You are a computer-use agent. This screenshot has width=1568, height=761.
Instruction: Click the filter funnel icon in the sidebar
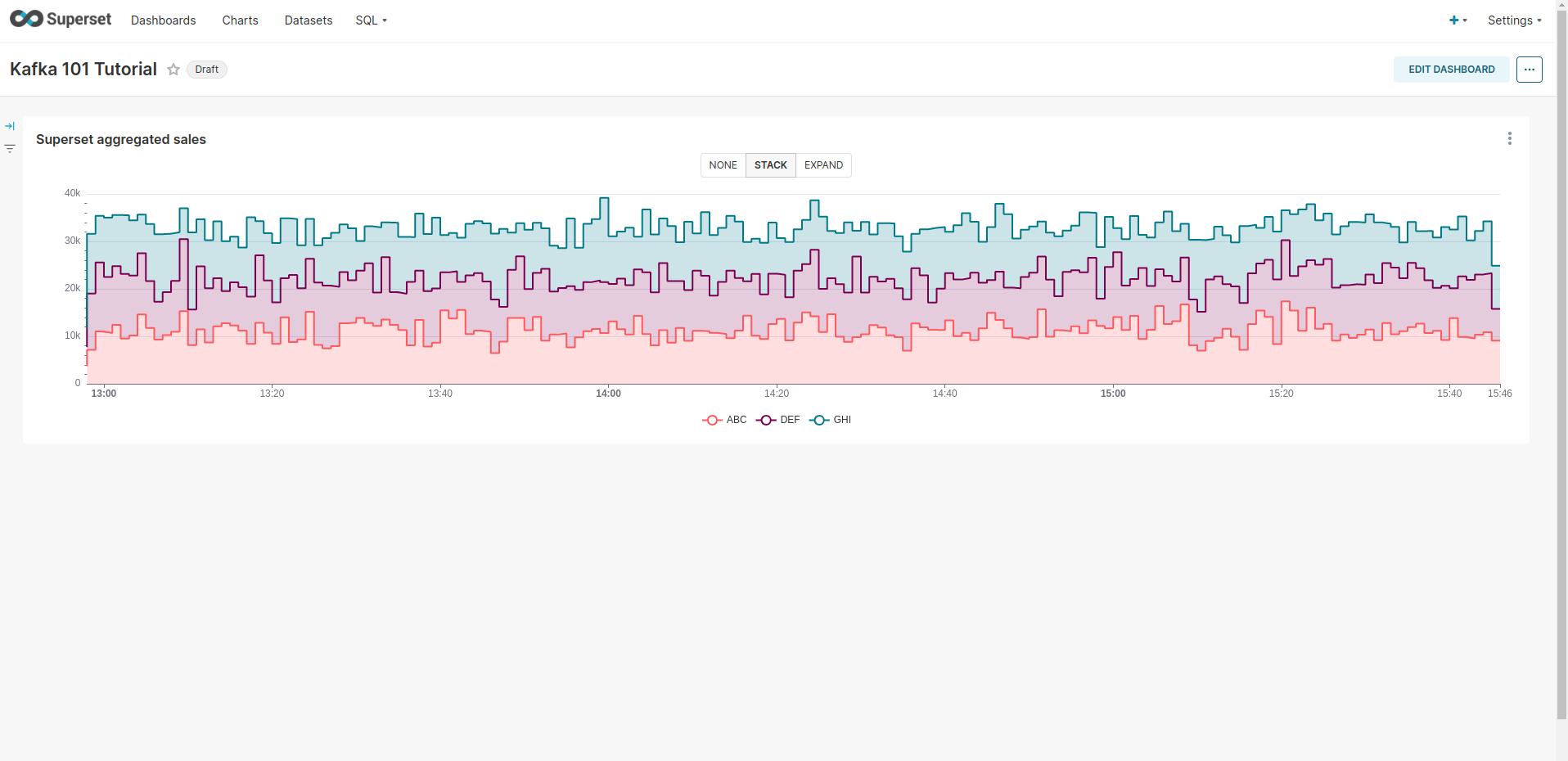tap(10, 149)
